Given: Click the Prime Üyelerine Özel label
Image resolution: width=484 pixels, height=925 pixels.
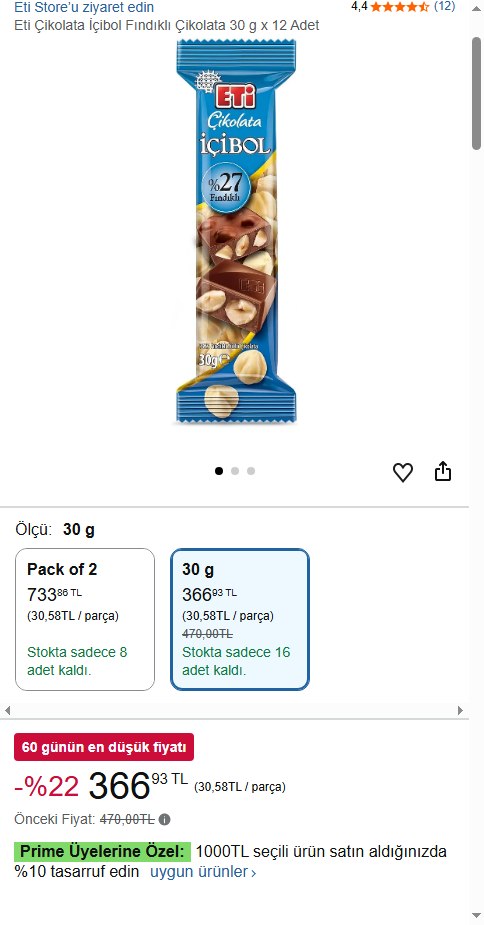Looking at the screenshot, I should point(103,852).
